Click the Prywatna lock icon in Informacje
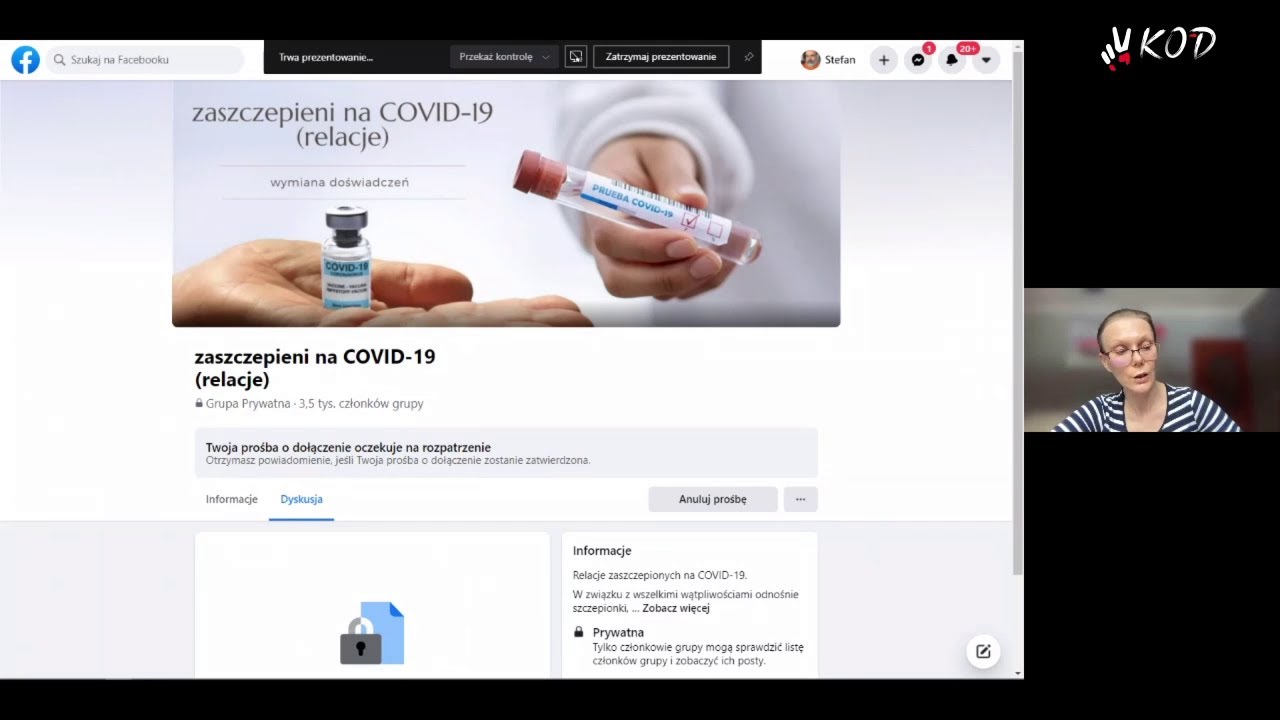Image resolution: width=1280 pixels, height=720 pixels. pyautogui.click(x=579, y=632)
